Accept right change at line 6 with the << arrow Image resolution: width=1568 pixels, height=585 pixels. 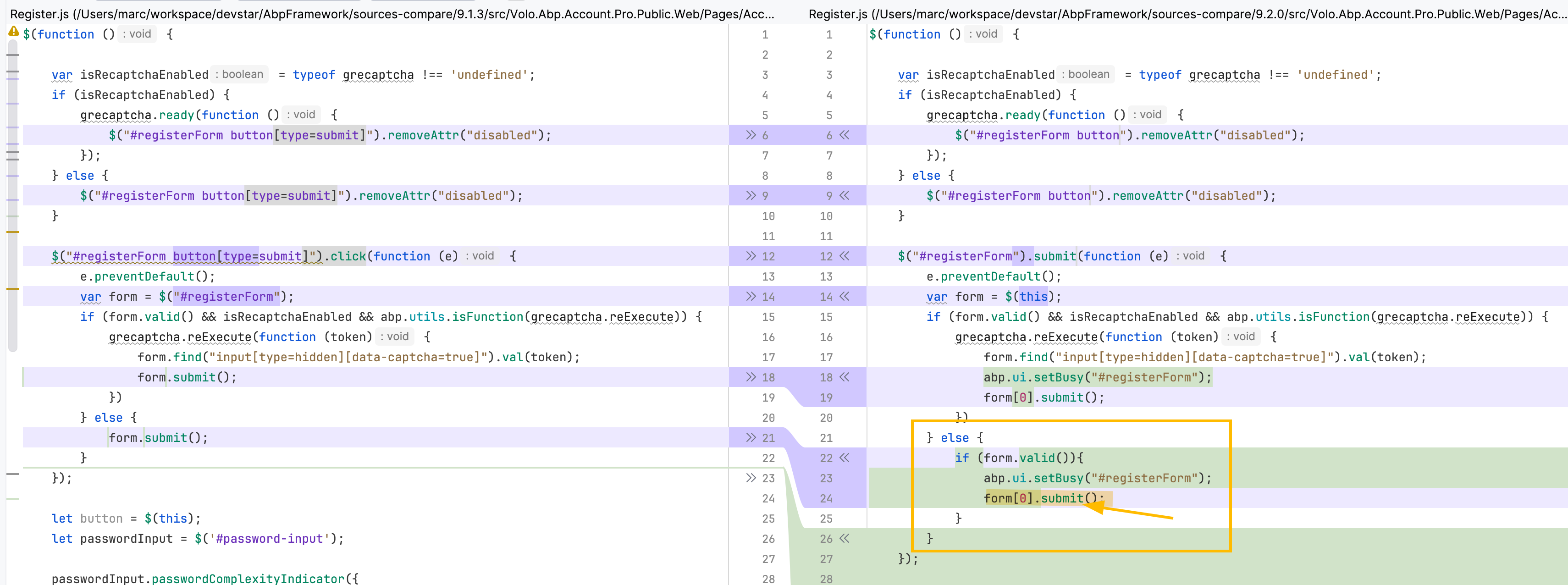tap(844, 135)
